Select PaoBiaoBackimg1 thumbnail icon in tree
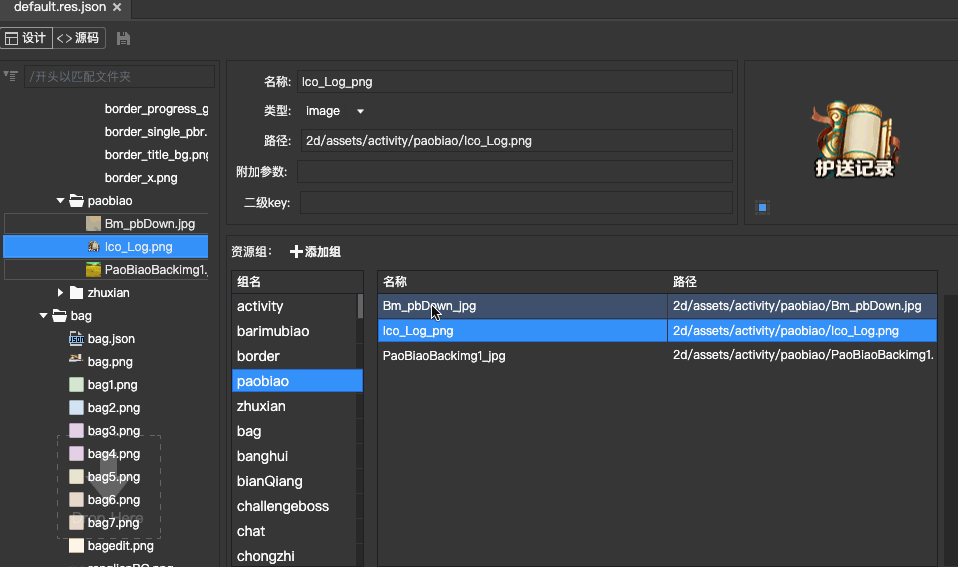This screenshot has width=958, height=567. 93,269
